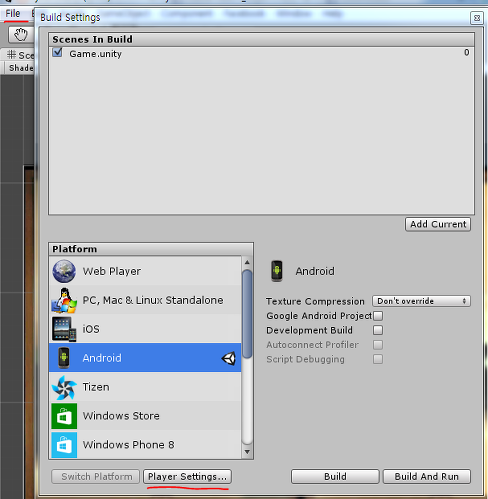The width and height of the screenshot is (488, 499).
Task: Enable the Development Build checkbox
Action: click(378, 330)
